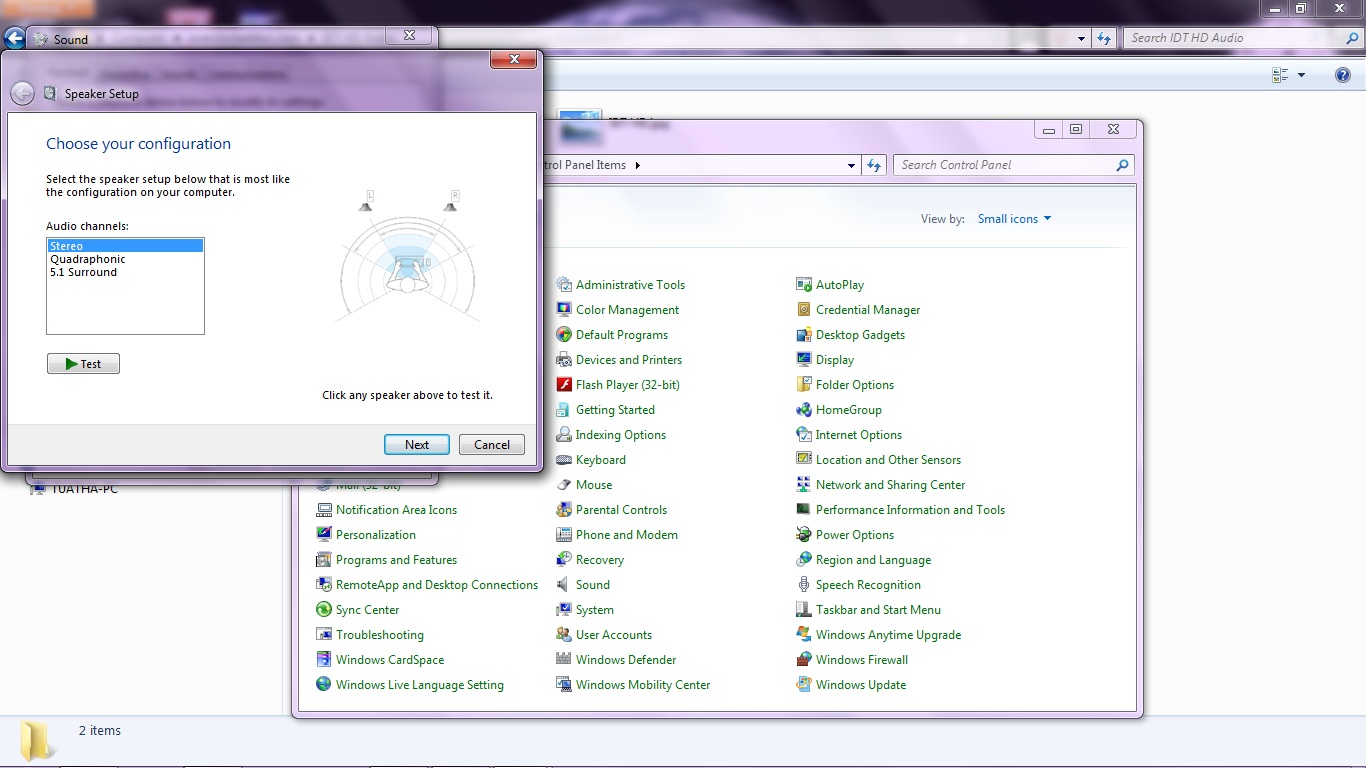The height and width of the screenshot is (768, 1366).
Task: Expand the Control Panel address bar dropdown arrow
Action: 851,165
